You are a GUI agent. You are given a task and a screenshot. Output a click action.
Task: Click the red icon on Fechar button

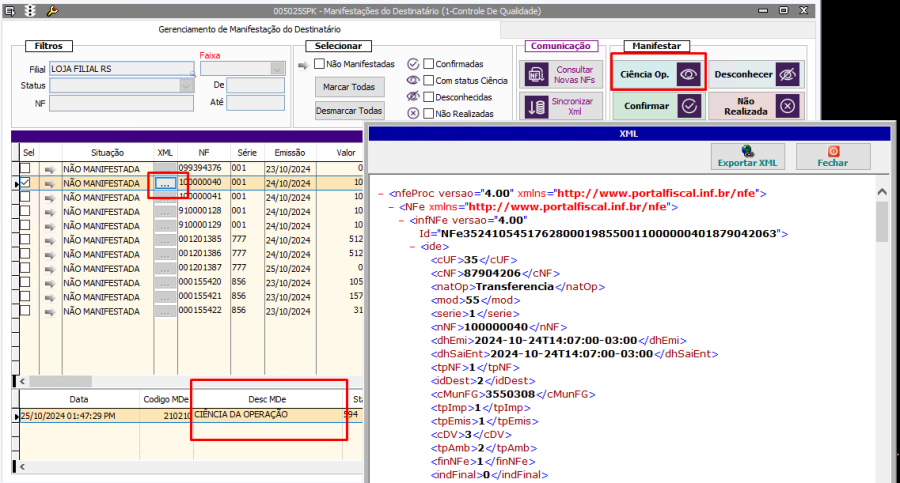(833, 151)
